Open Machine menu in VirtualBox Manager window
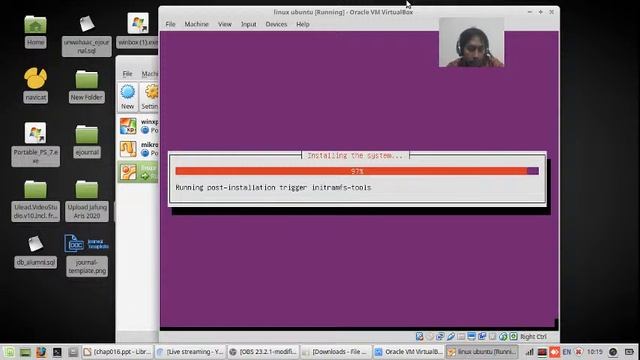The image size is (640, 360). coord(150,73)
